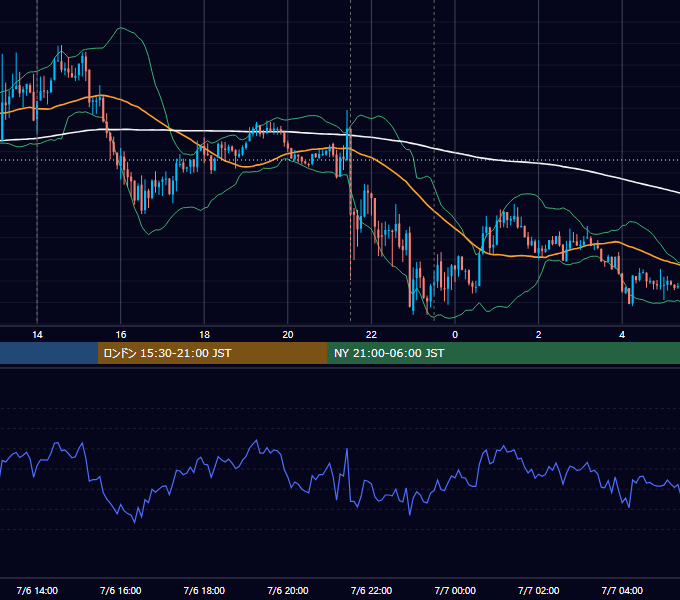The height and width of the screenshot is (600, 680).
Task: Click the London session bar 15:30-21:00 JST
Action: pyautogui.click(x=212, y=353)
